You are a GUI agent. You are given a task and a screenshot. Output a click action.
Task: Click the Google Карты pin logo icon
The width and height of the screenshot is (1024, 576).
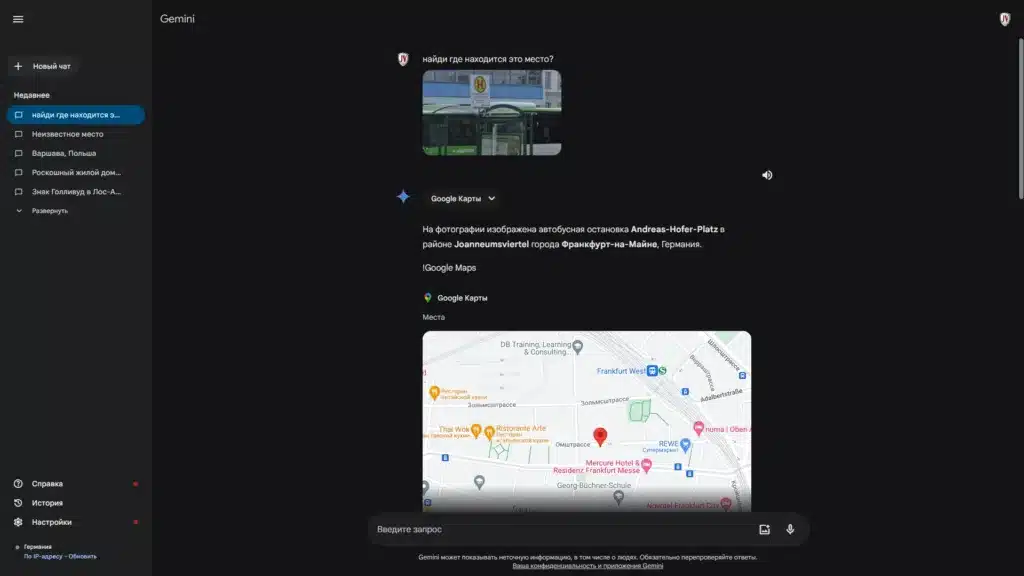pyautogui.click(x=428, y=298)
